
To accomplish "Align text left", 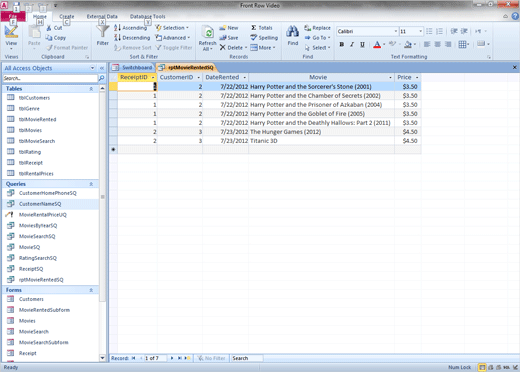I will [427, 44].
